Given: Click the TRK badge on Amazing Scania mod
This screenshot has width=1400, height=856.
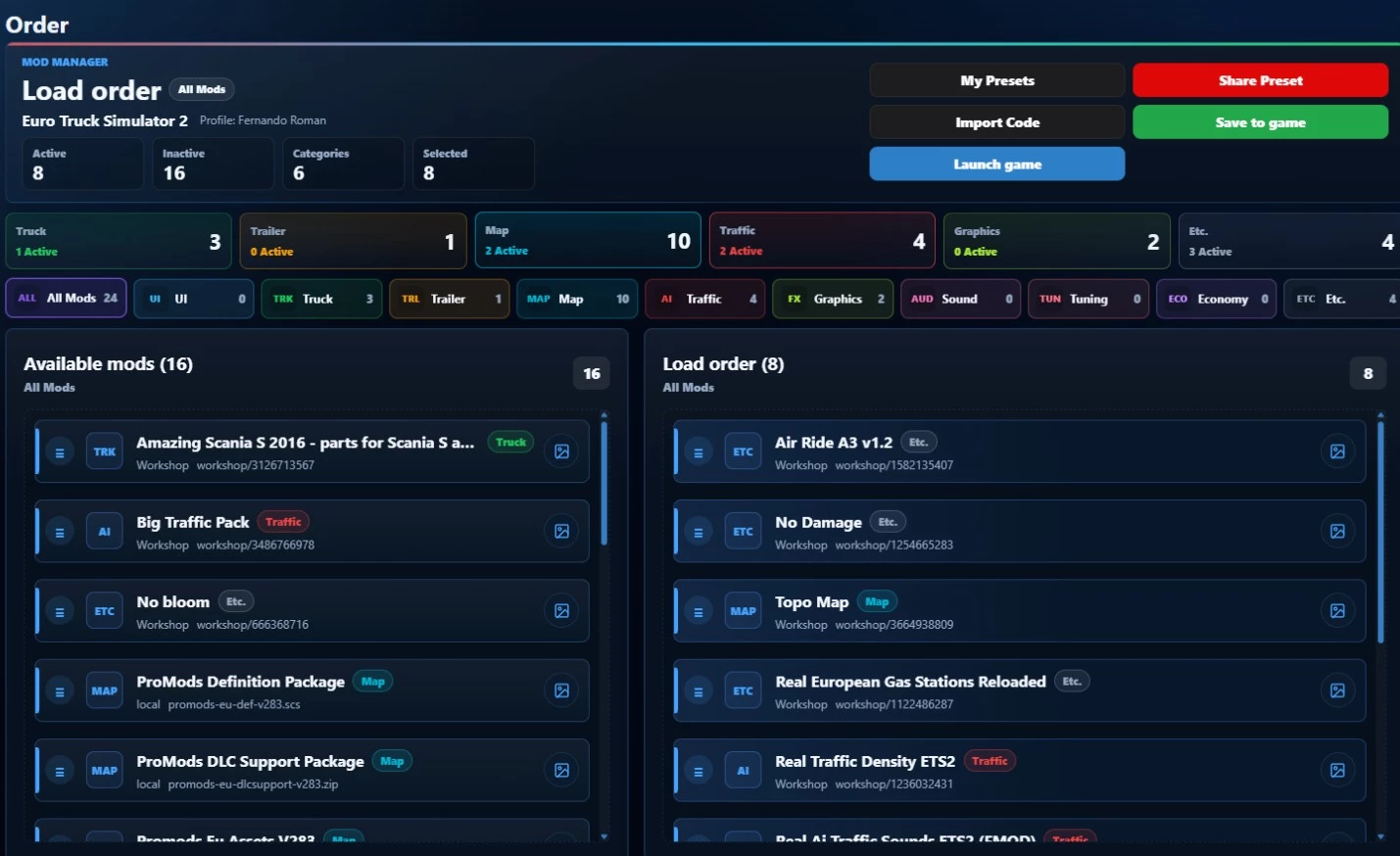Looking at the screenshot, I should 105,452.
